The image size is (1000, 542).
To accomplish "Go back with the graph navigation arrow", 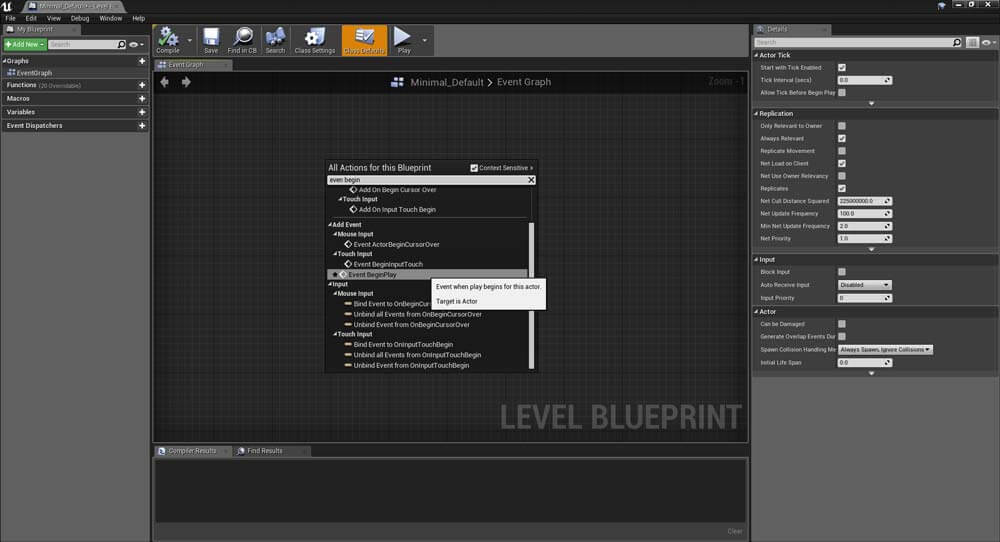I will [x=165, y=82].
